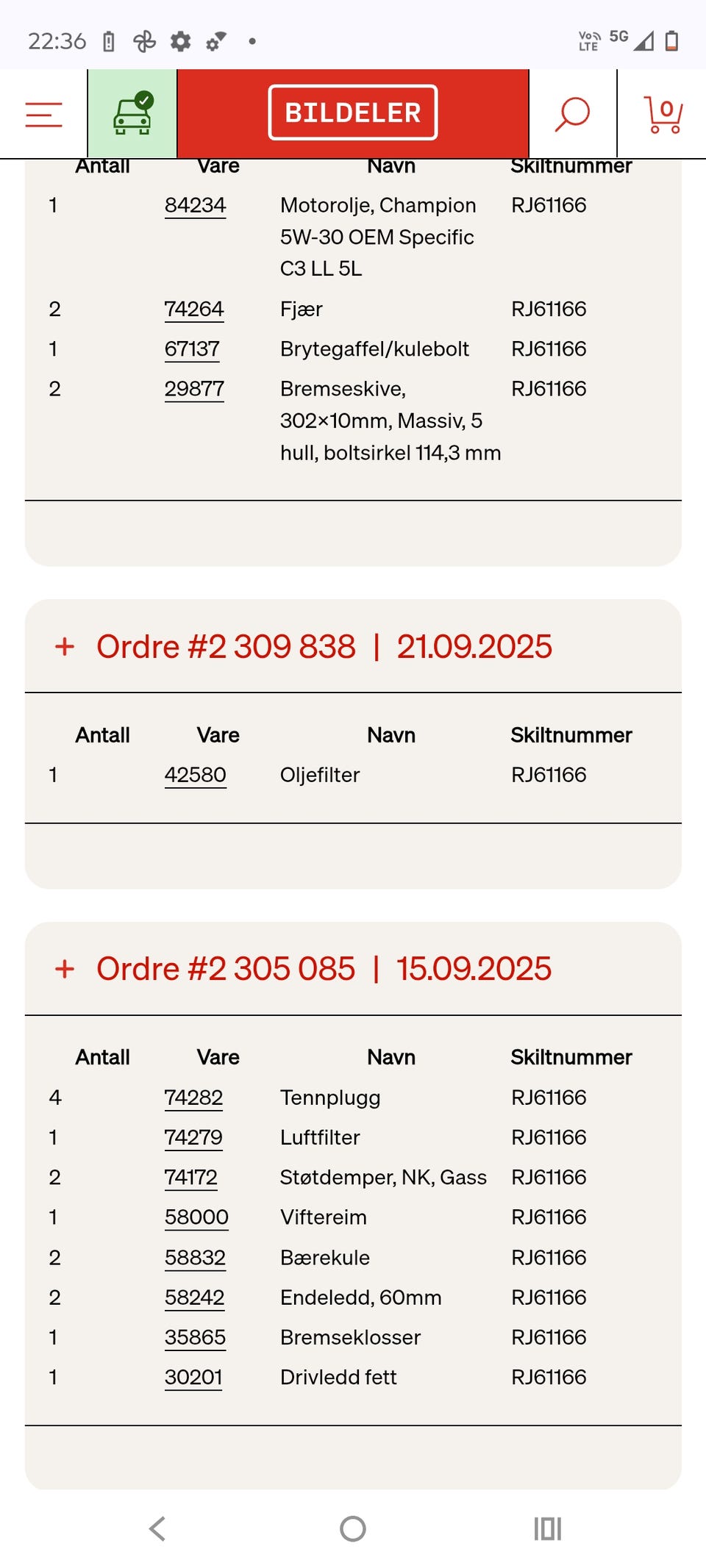Viewport: 706px width, 1568px height.
Task: Open Viftereim item 58000
Action: pyautogui.click(x=196, y=1217)
